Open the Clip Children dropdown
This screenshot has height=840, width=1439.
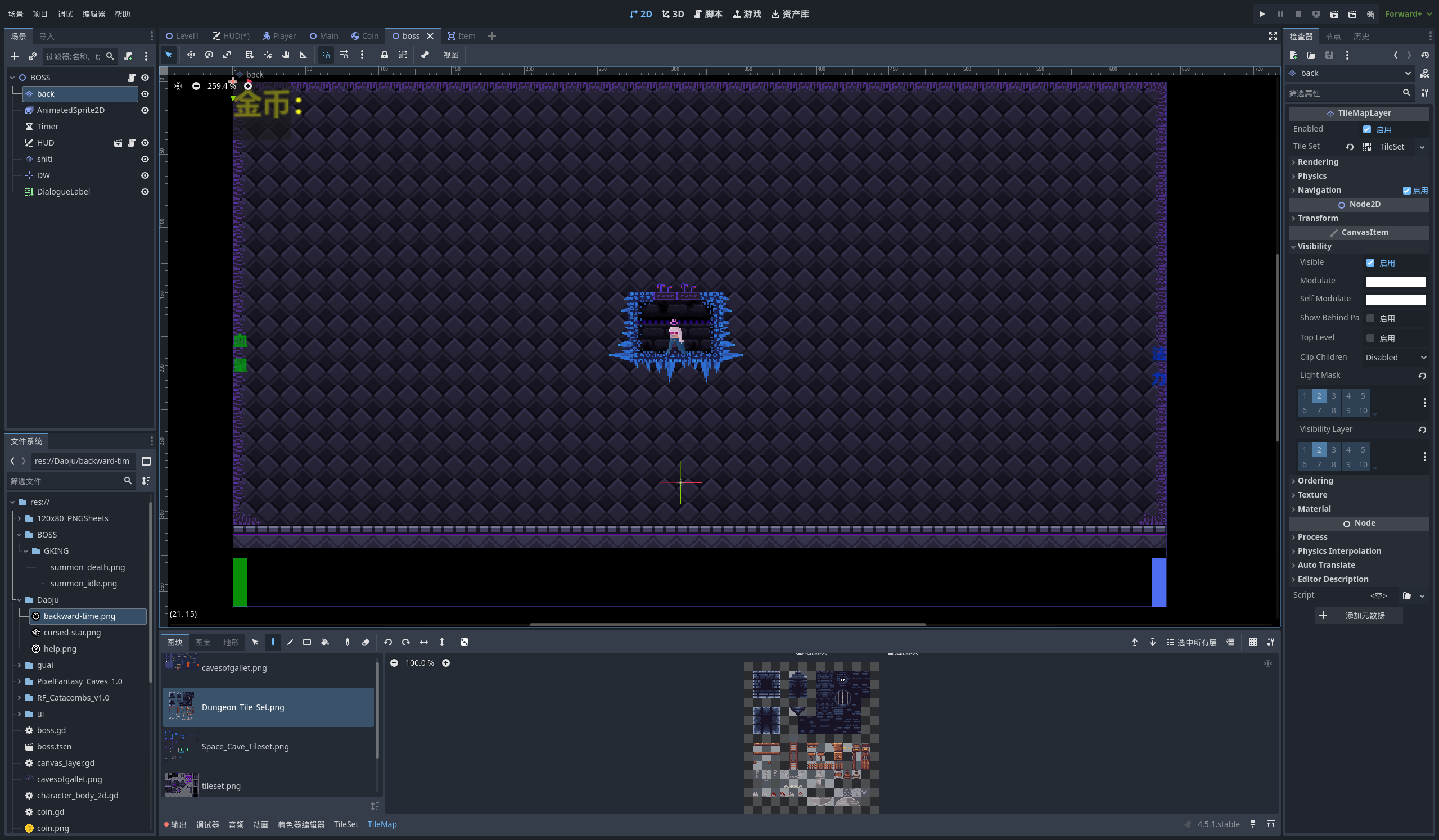pyautogui.click(x=1395, y=358)
